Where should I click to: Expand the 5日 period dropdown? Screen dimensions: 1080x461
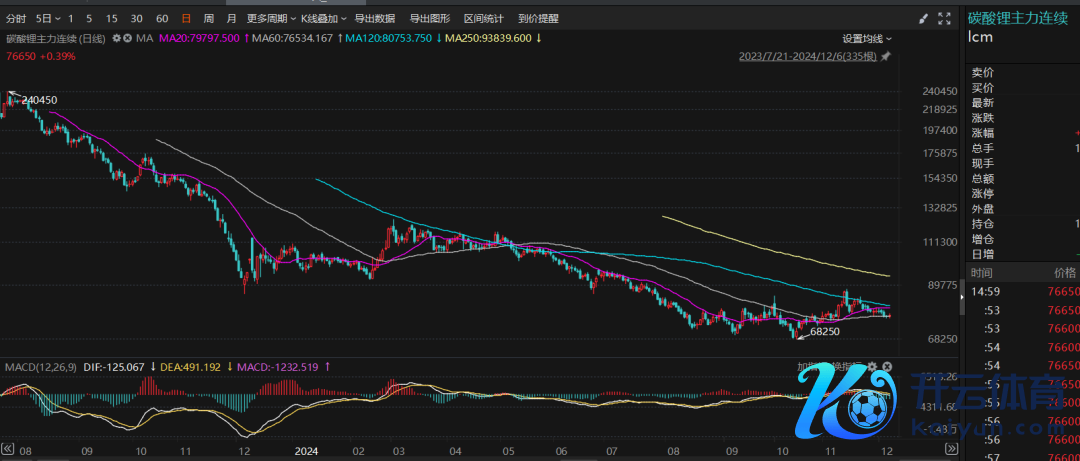tap(47, 19)
